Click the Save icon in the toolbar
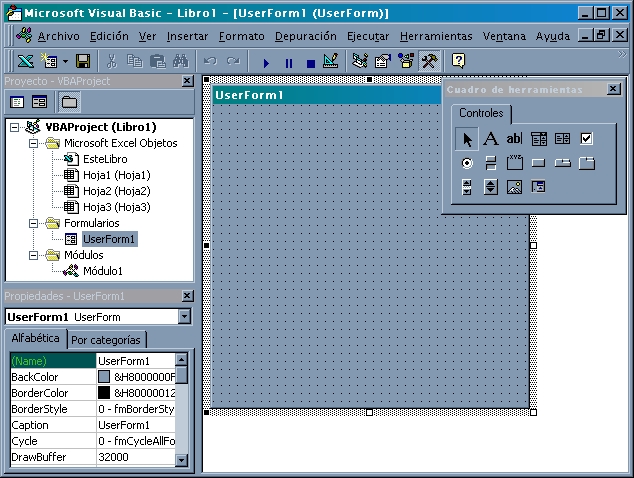Image resolution: width=634 pixels, height=478 pixels. tap(83, 62)
